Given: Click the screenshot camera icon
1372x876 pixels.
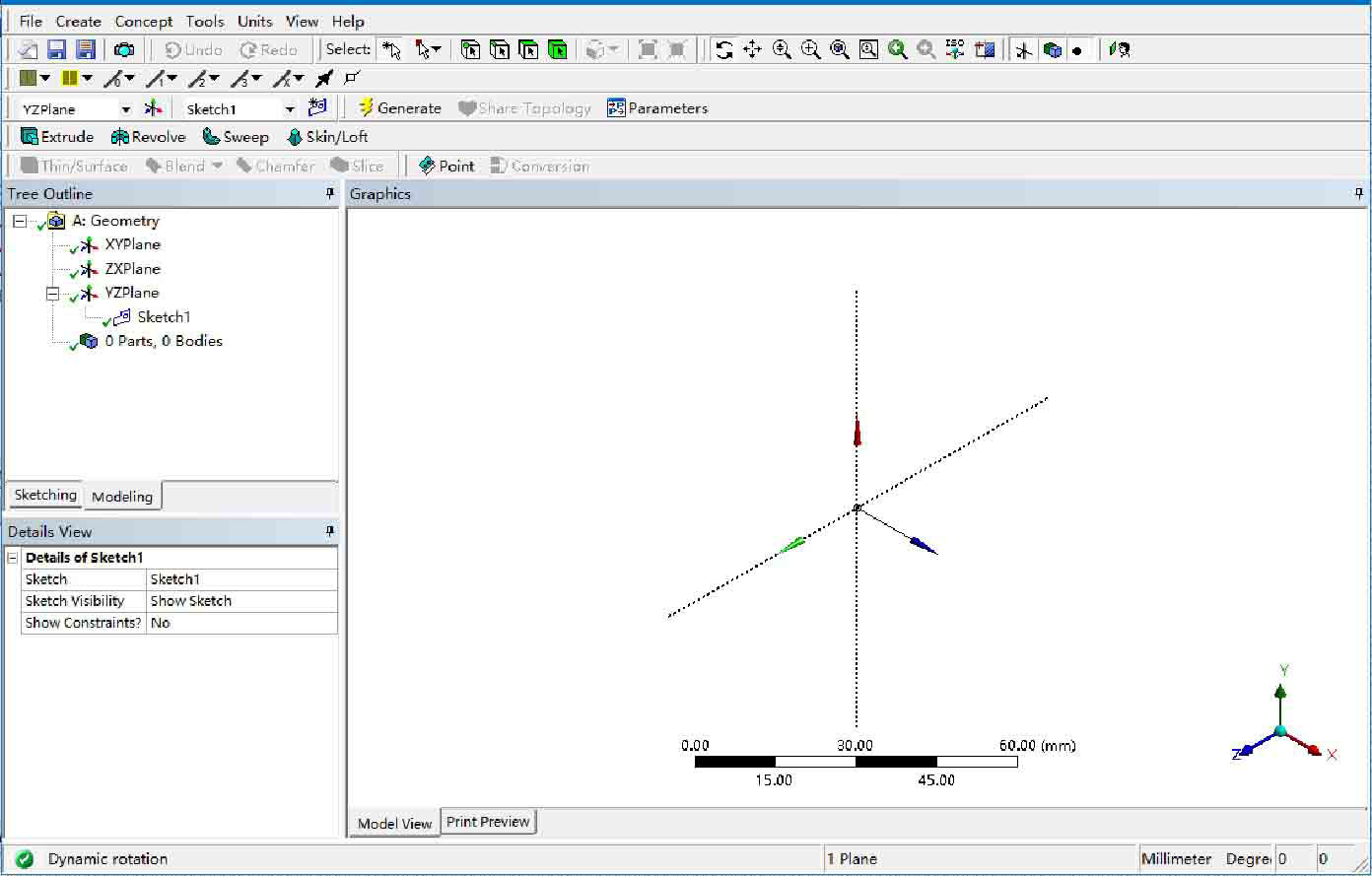Looking at the screenshot, I should point(124,49).
